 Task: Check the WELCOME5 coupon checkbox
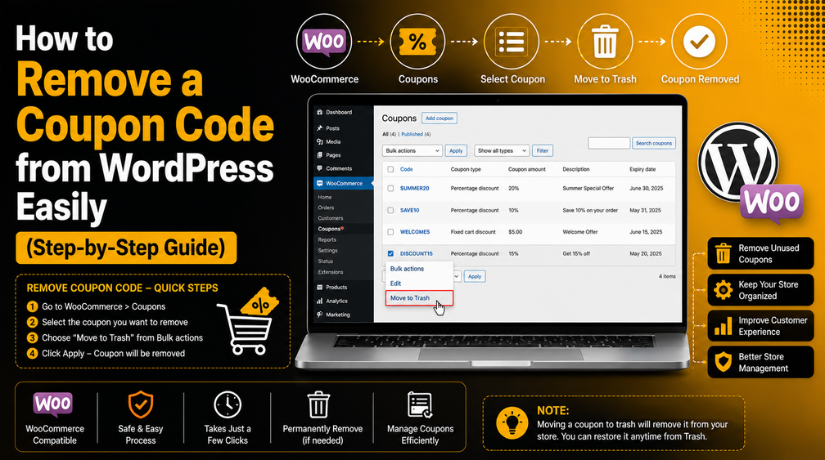point(390,232)
